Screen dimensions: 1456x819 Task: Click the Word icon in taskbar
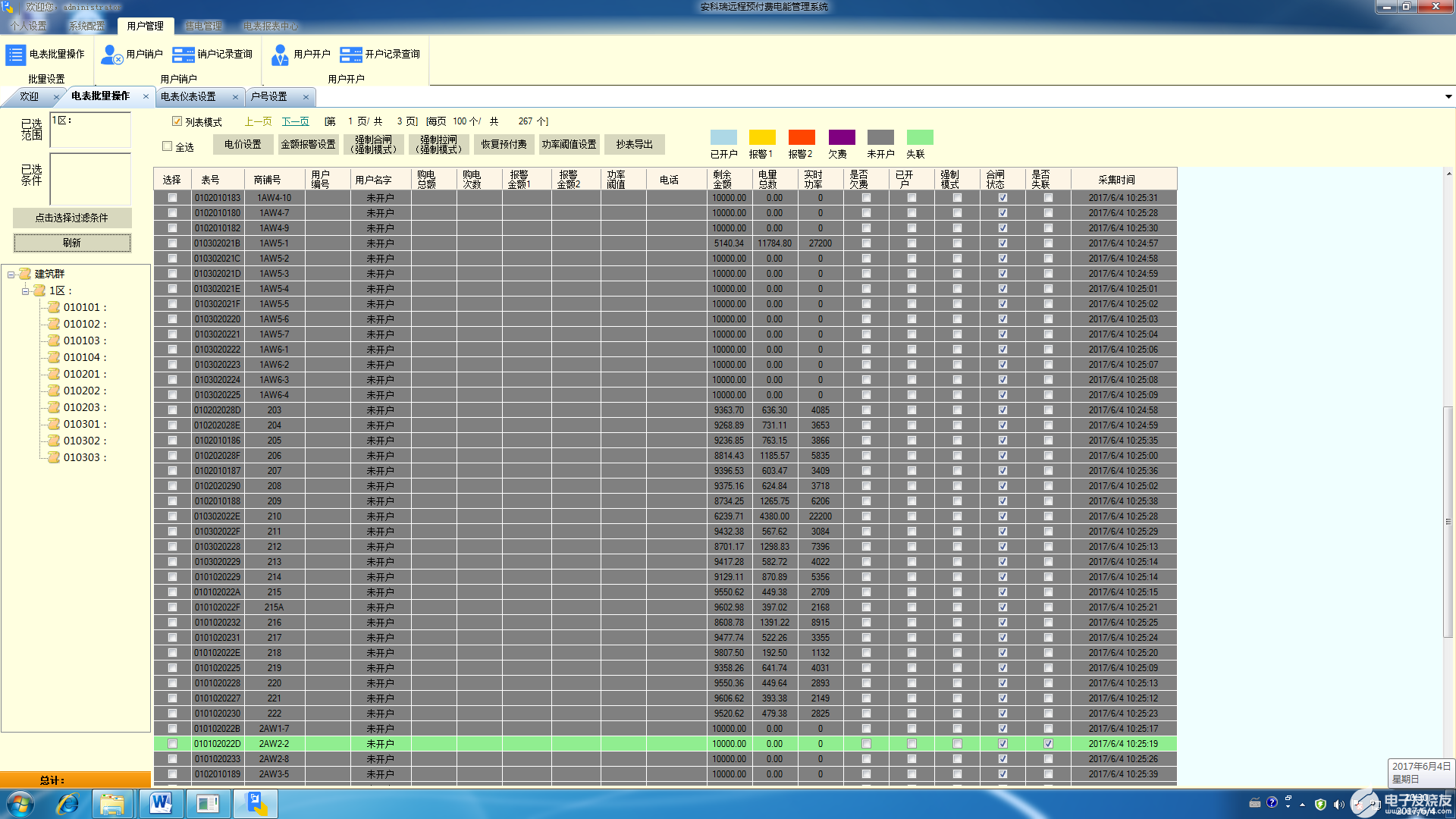[161, 804]
